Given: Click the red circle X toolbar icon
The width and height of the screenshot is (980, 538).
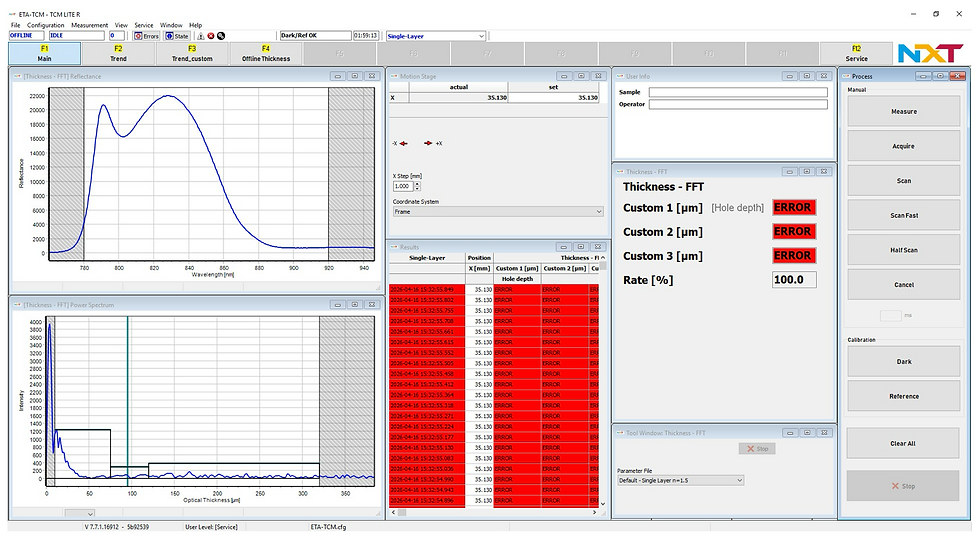Looking at the screenshot, I should tap(211, 36).
